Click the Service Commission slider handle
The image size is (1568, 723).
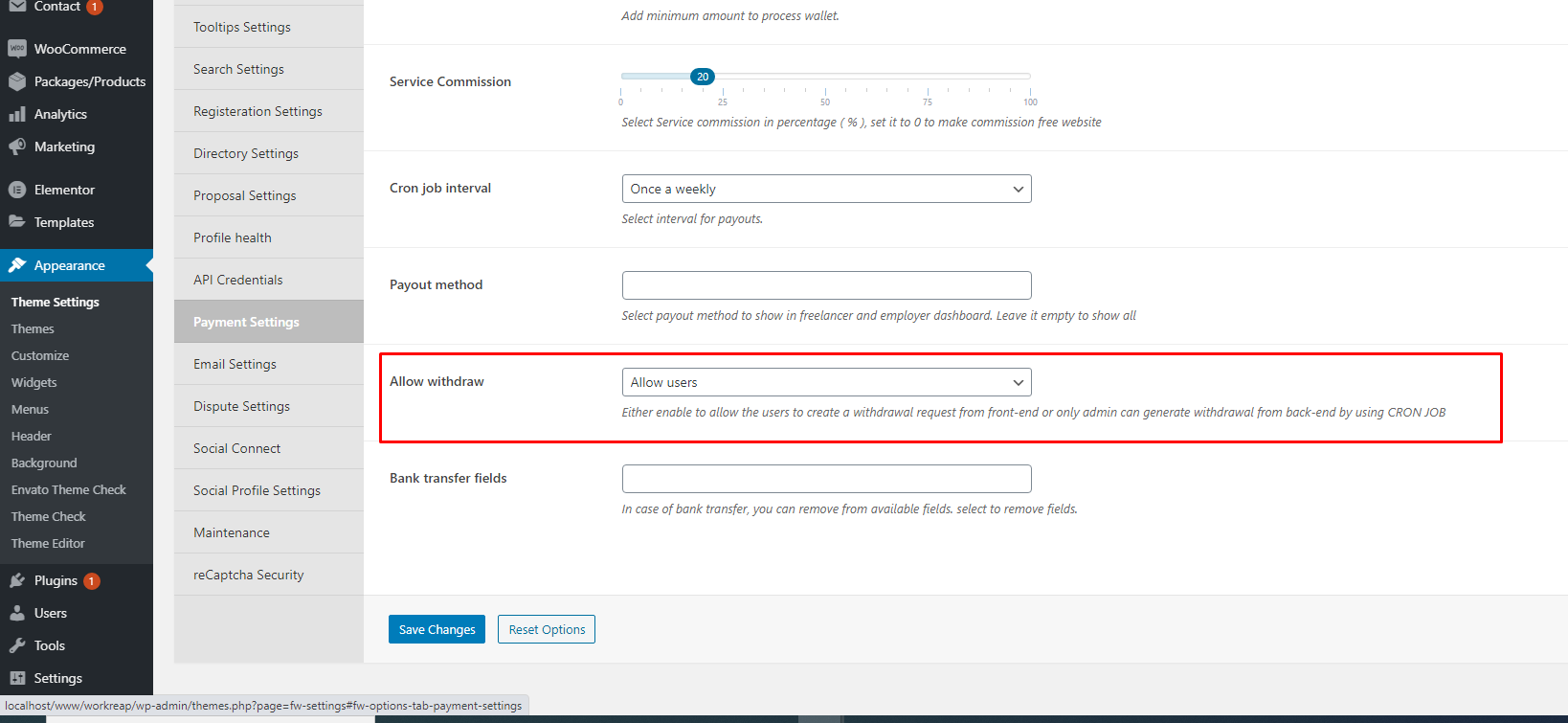click(x=703, y=77)
